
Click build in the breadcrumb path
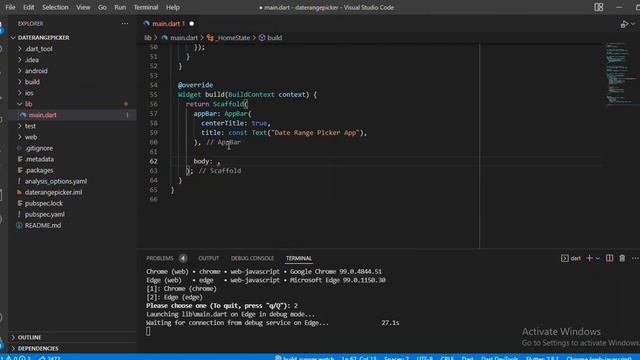(274, 38)
